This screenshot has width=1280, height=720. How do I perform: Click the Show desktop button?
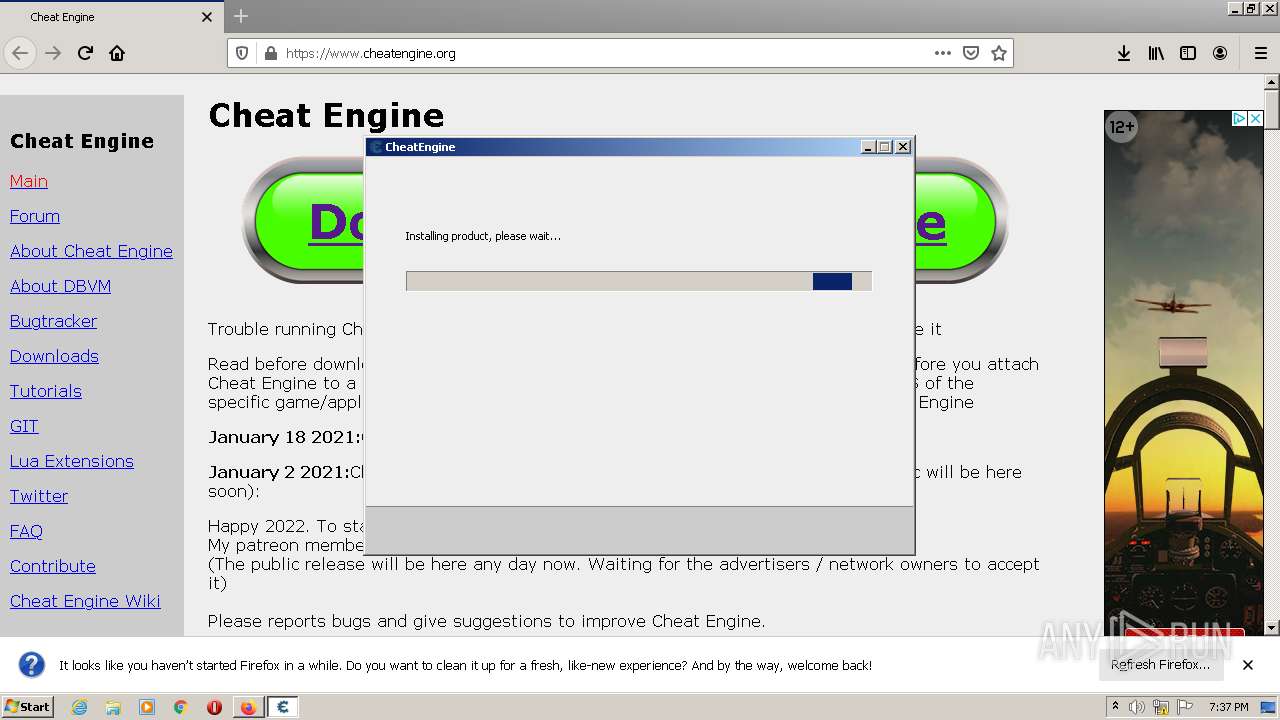1270,707
